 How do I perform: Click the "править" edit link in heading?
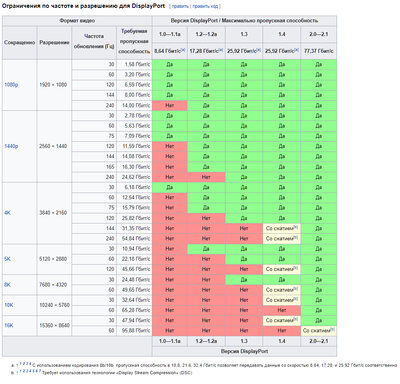pos(180,6)
